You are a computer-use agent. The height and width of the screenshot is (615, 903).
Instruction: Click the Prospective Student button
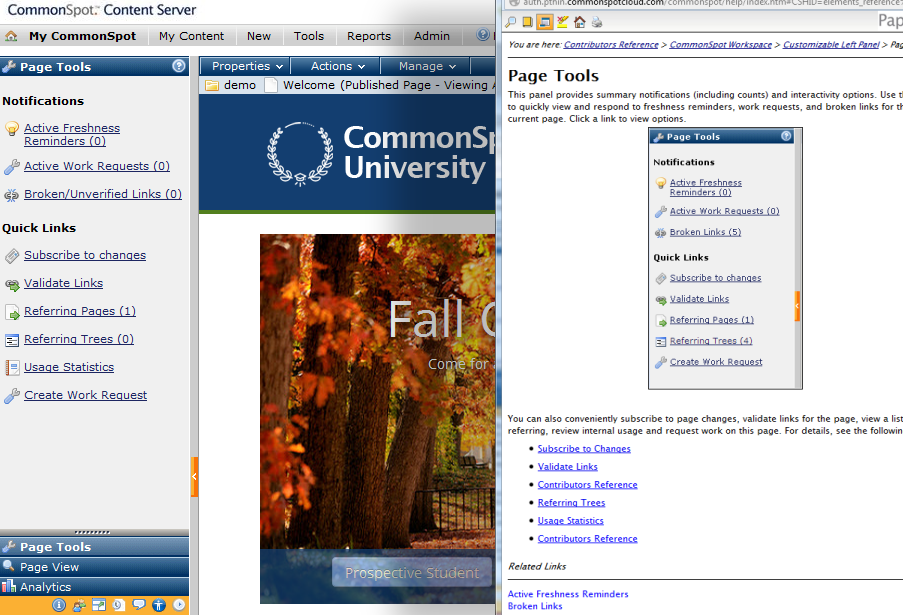pyautogui.click(x=412, y=573)
